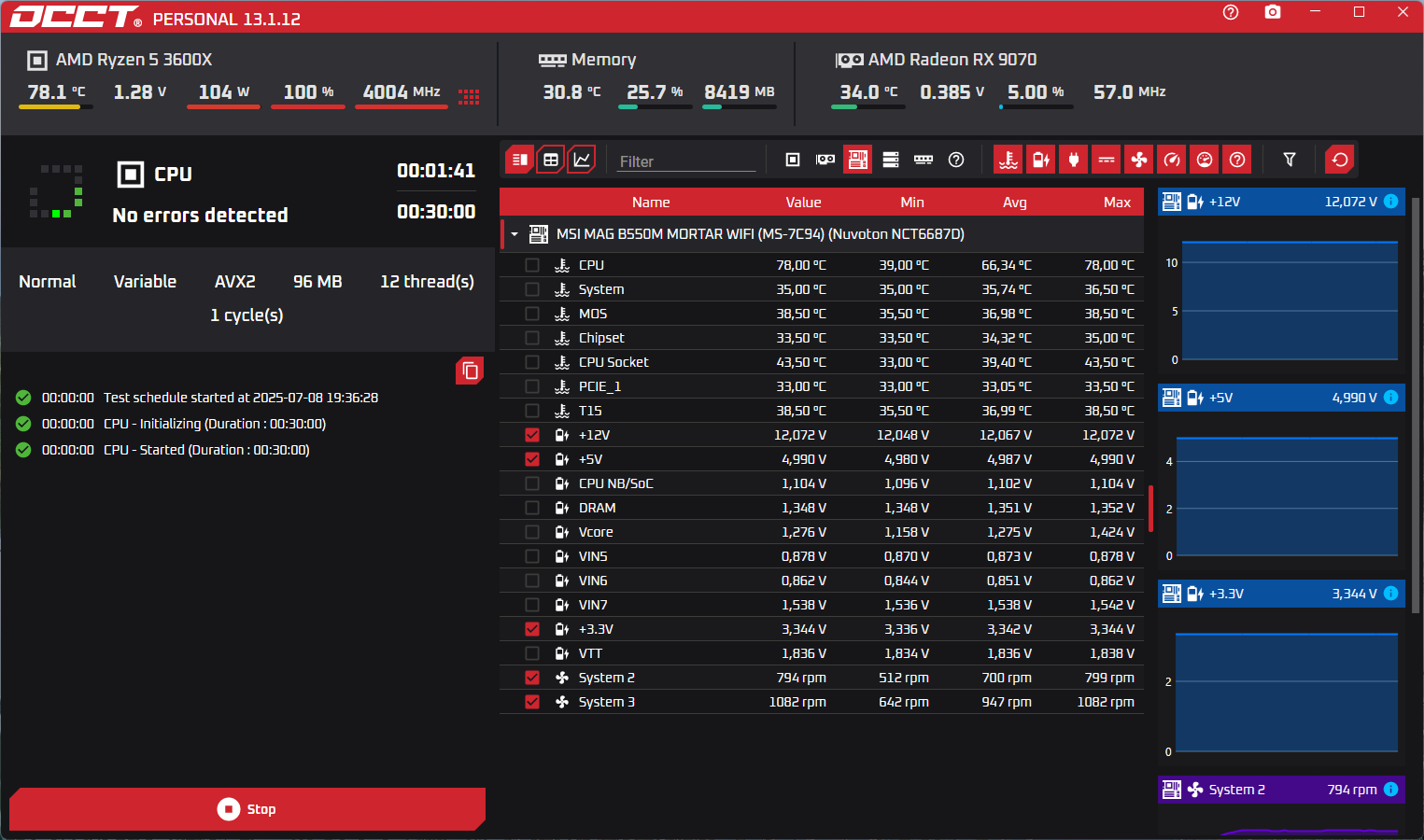Select the CPU Socket row

822,362
